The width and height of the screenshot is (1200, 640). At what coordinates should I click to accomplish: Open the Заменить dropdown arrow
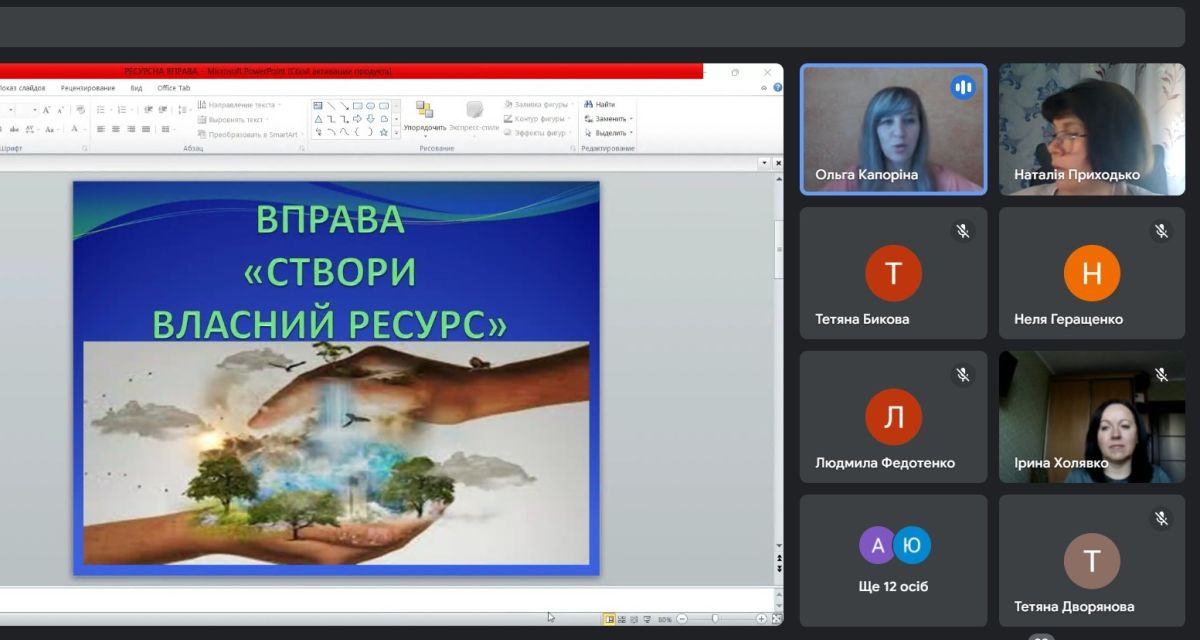[x=631, y=119]
